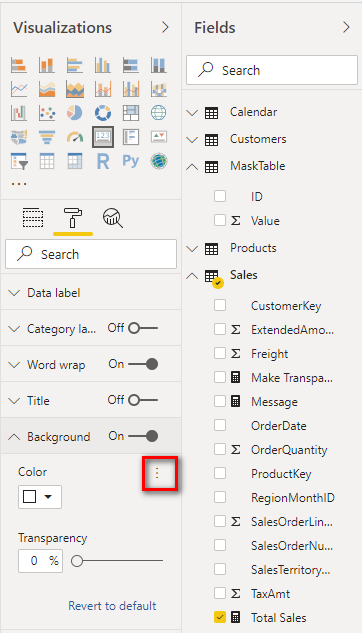The height and width of the screenshot is (633, 363).
Task: Turn off the Word wrap toggle
Action: tap(143, 364)
